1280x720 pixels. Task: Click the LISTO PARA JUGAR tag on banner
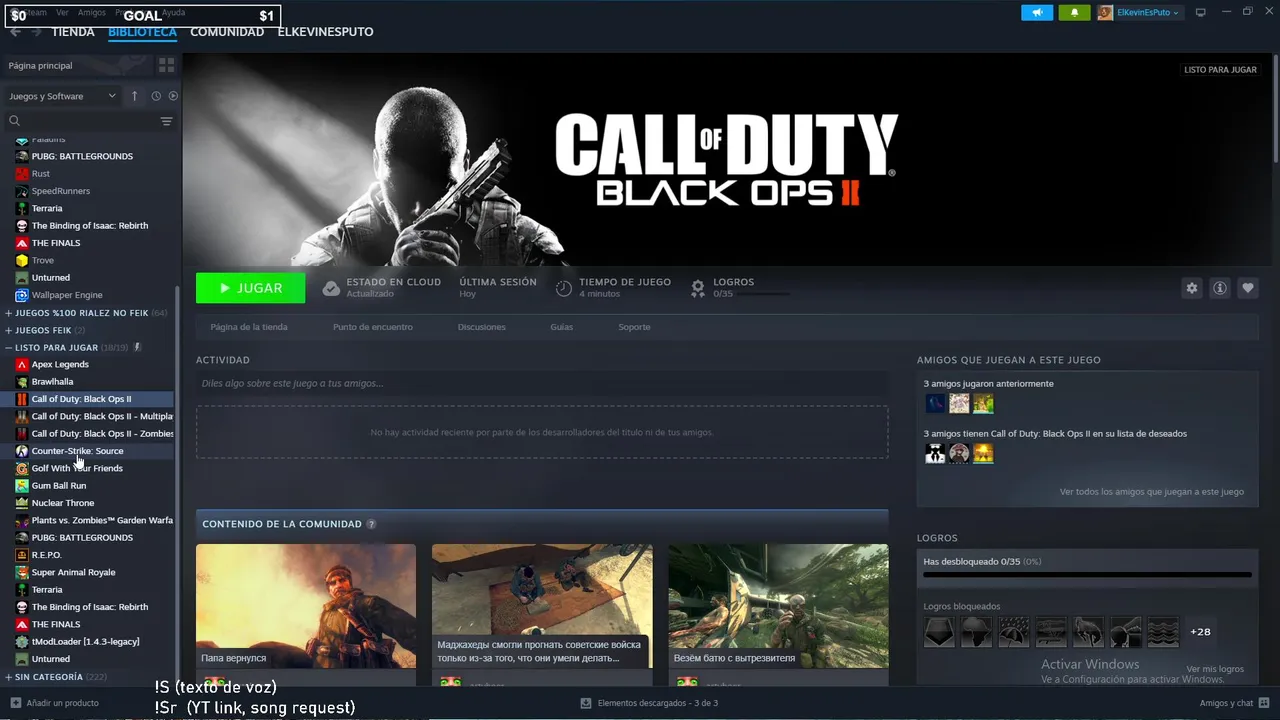pos(1220,70)
